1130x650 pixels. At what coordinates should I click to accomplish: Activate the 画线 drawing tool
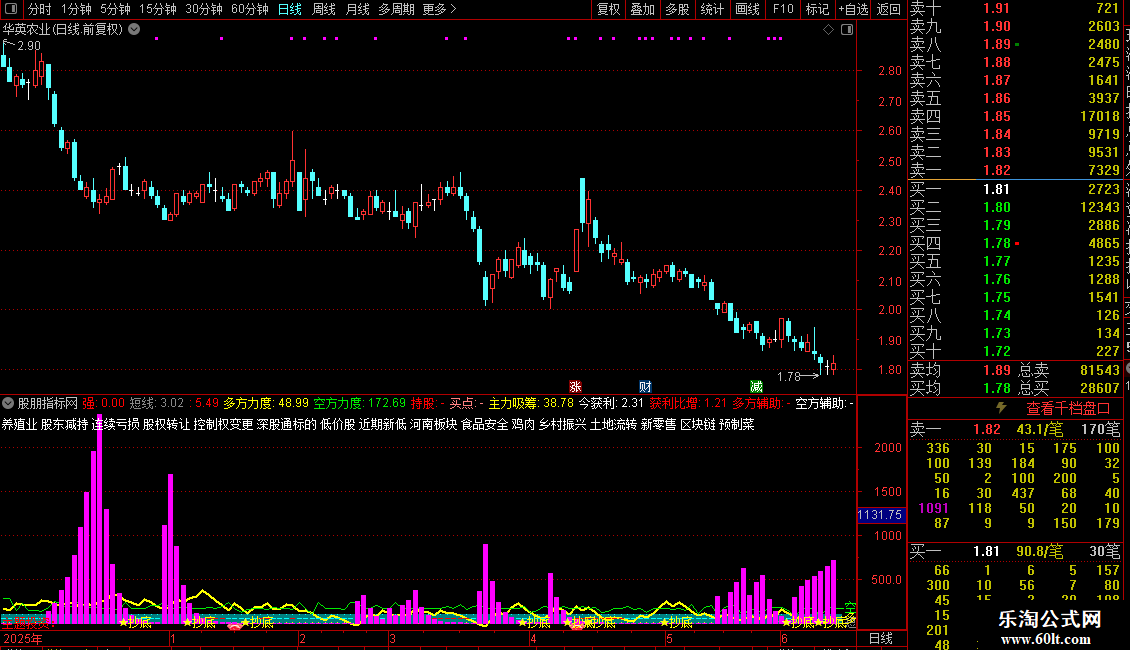point(747,9)
